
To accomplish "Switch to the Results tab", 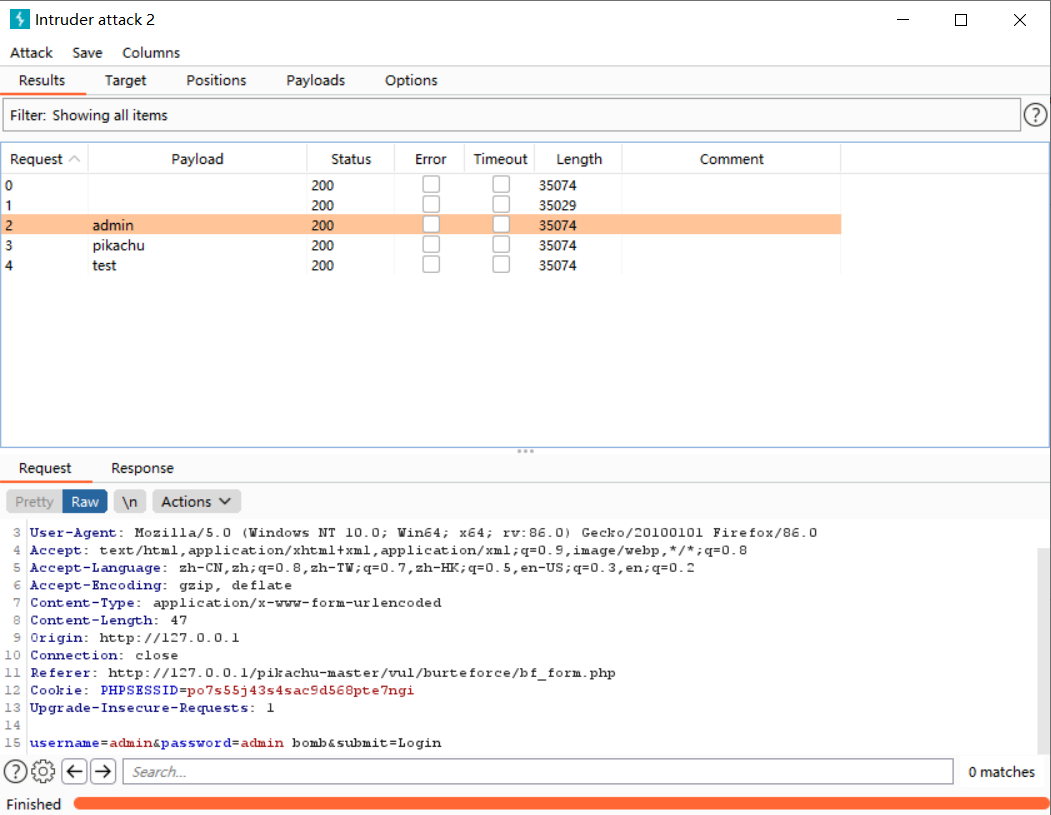I will pyautogui.click(x=42, y=80).
